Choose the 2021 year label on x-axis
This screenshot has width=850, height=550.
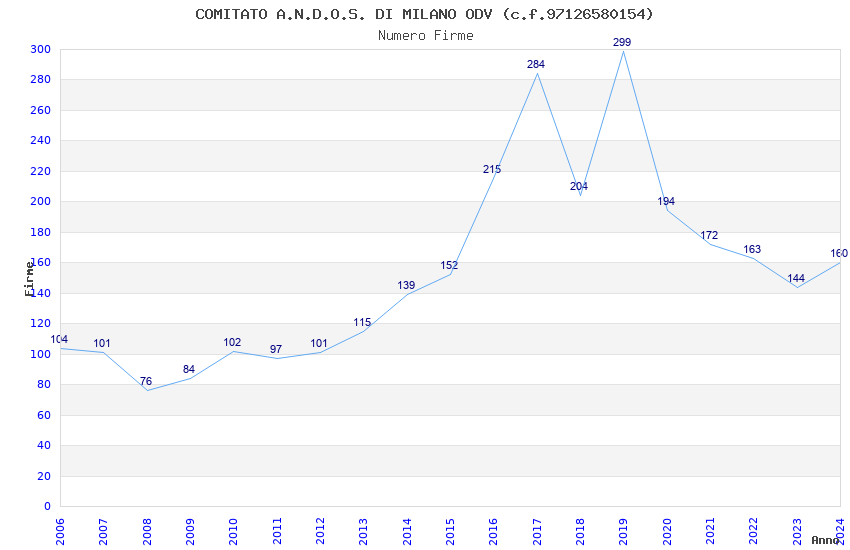(711, 532)
